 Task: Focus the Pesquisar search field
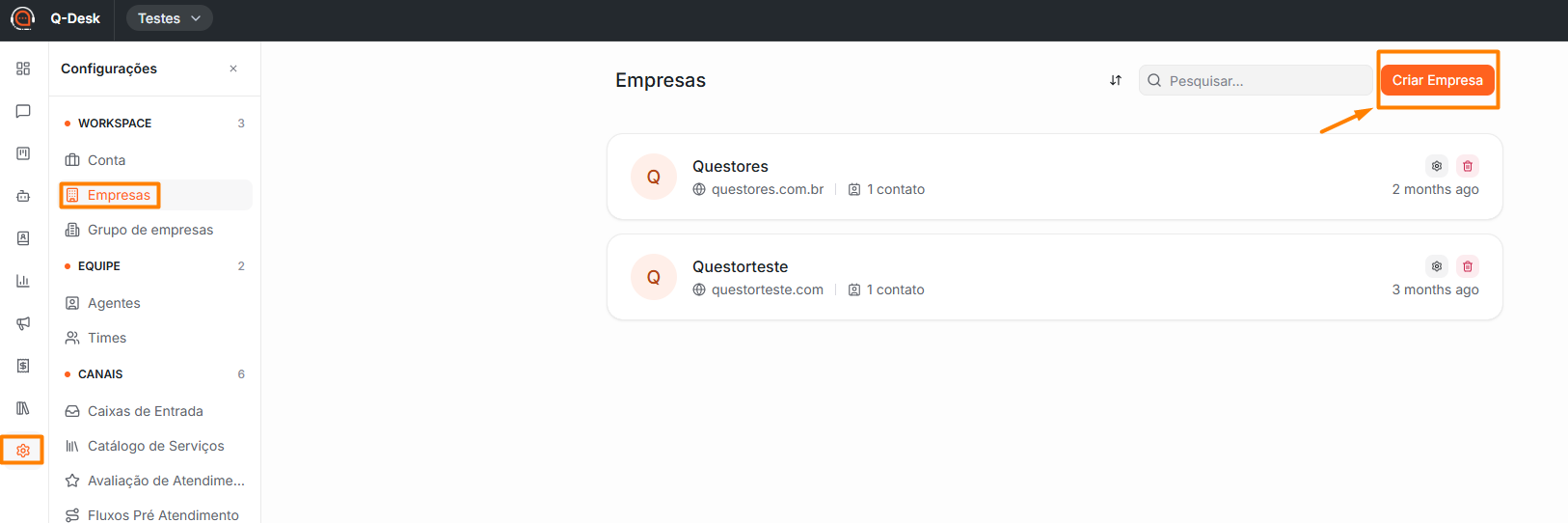coord(1256,80)
